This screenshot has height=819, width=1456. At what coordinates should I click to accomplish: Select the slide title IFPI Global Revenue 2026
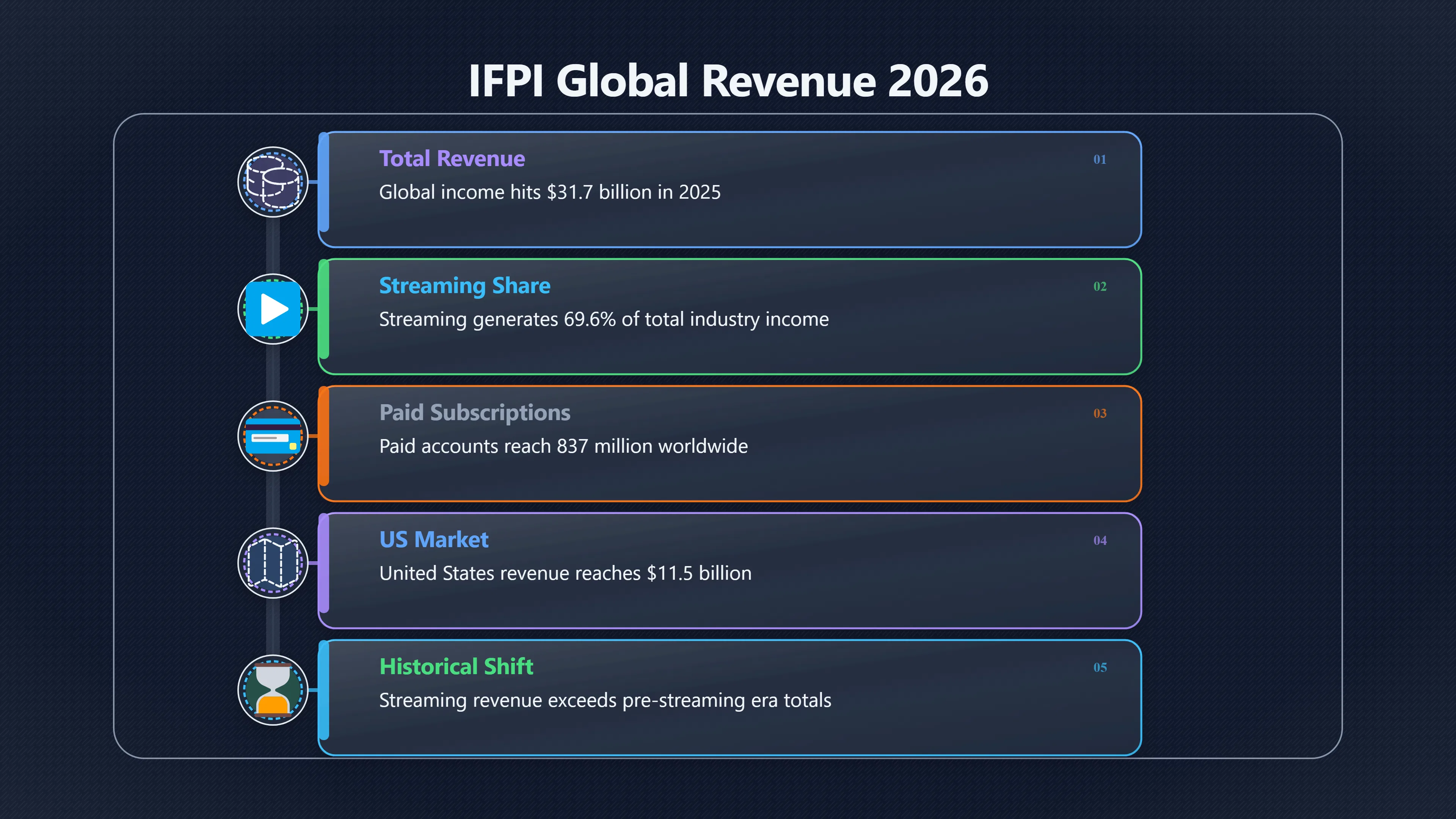[728, 81]
